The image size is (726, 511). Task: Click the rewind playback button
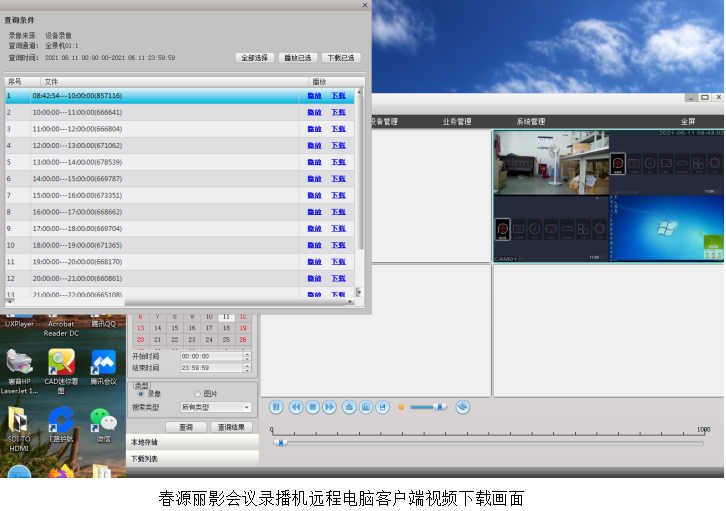[296, 407]
